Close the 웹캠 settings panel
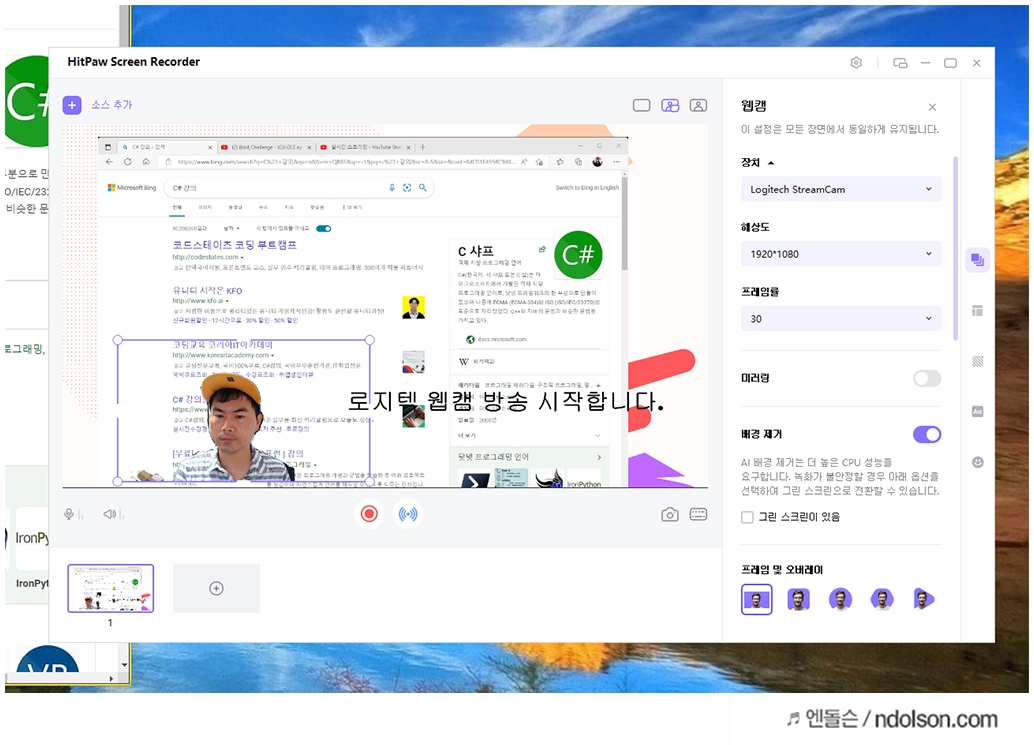This screenshot has height=745, width=1034. click(932, 107)
